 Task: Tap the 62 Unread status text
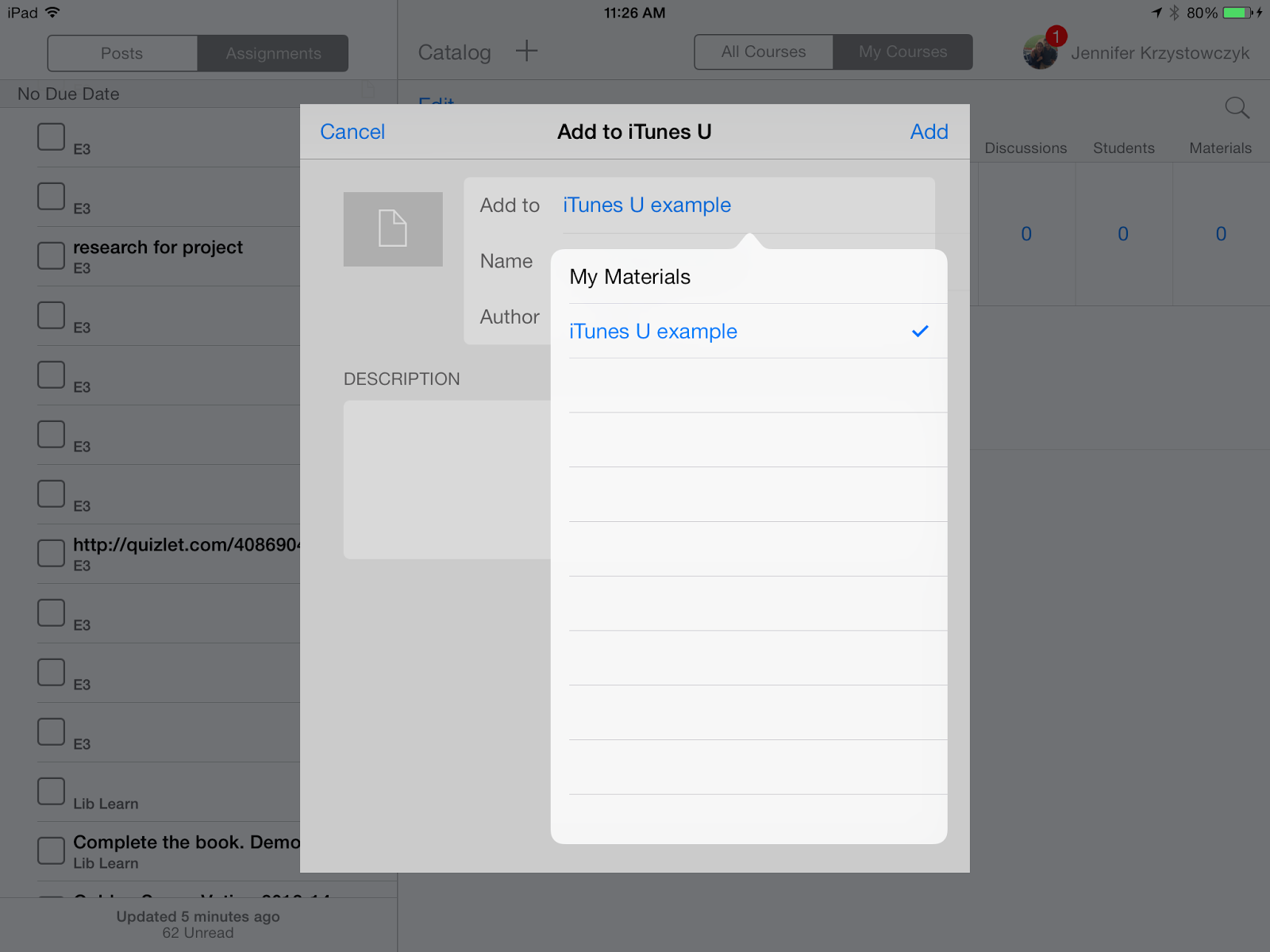point(198,933)
